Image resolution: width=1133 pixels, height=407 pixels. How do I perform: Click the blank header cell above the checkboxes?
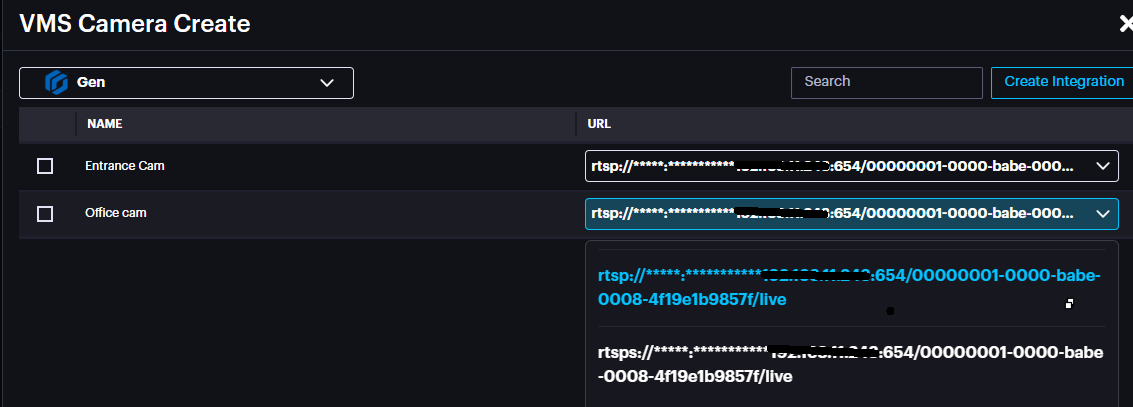coord(47,124)
